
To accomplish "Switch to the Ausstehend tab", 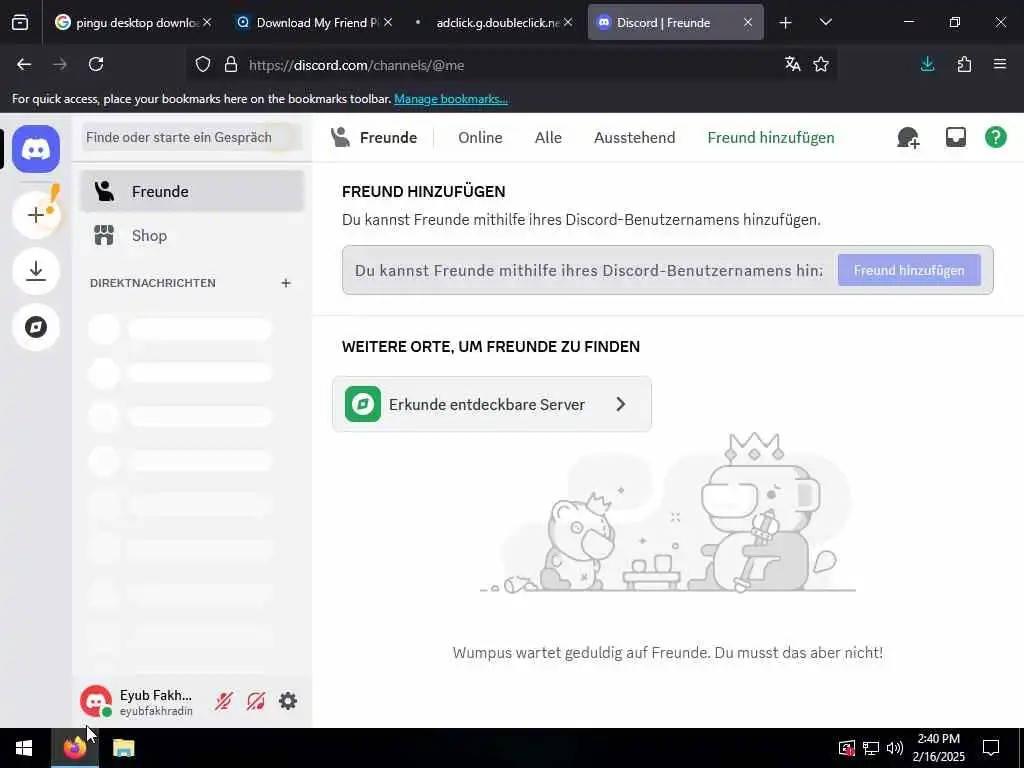I will 634,137.
